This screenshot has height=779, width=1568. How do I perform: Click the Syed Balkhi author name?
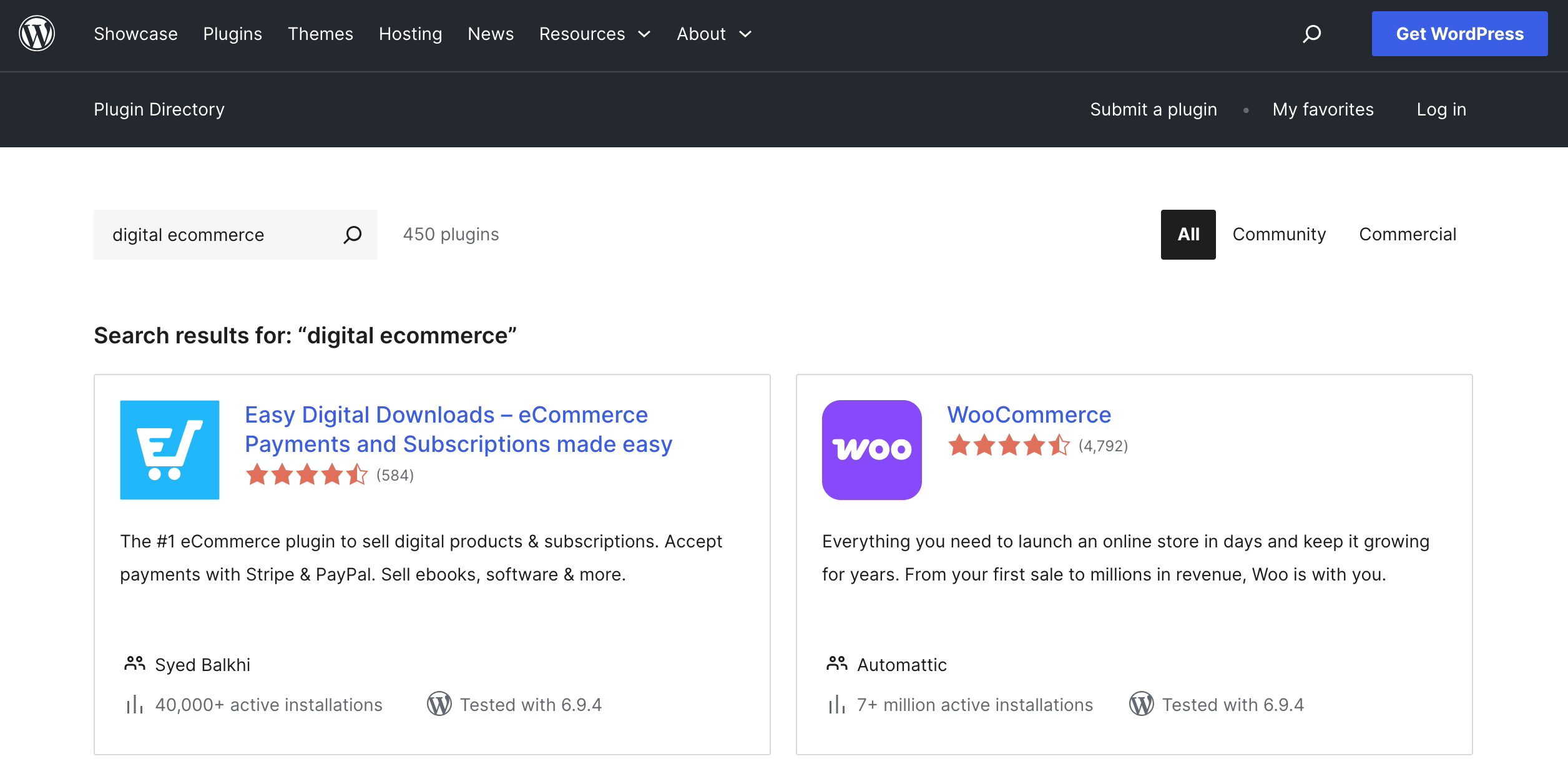pyautogui.click(x=202, y=665)
